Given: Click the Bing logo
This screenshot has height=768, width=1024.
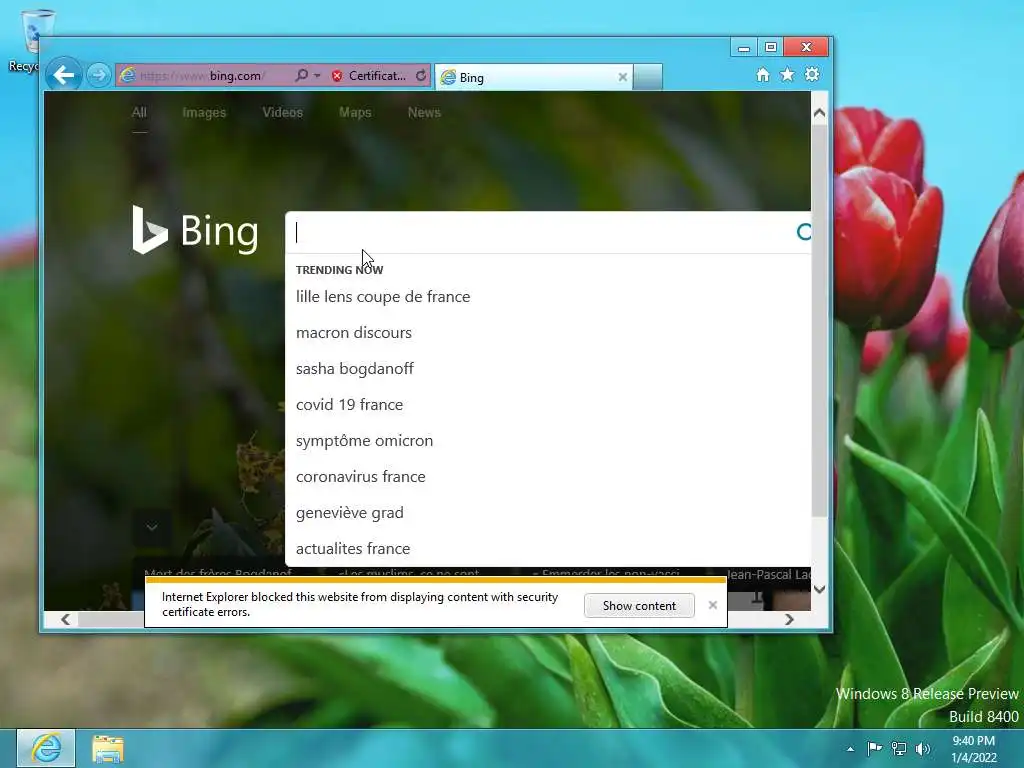Looking at the screenshot, I should 195,230.
